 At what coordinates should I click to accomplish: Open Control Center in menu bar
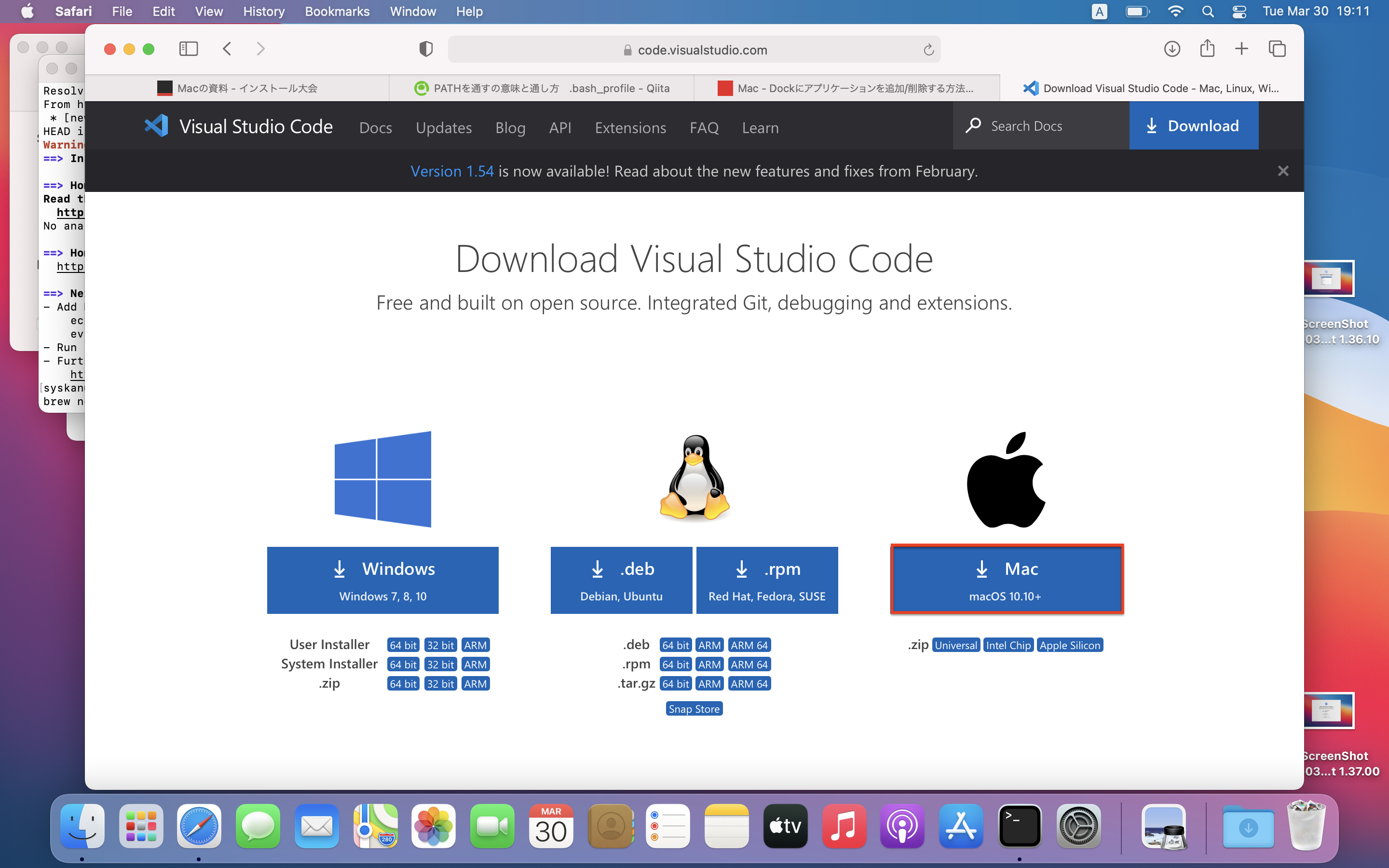[1239, 12]
